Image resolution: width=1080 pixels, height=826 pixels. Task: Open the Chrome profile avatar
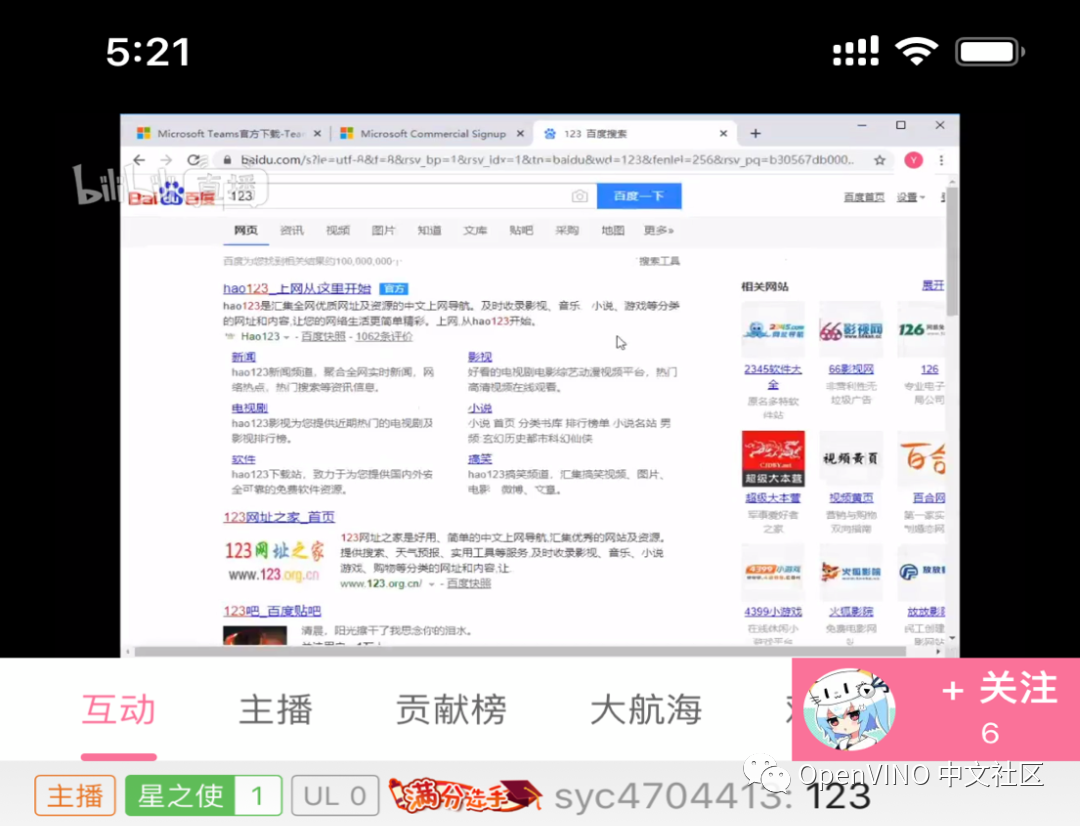click(x=913, y=160)
